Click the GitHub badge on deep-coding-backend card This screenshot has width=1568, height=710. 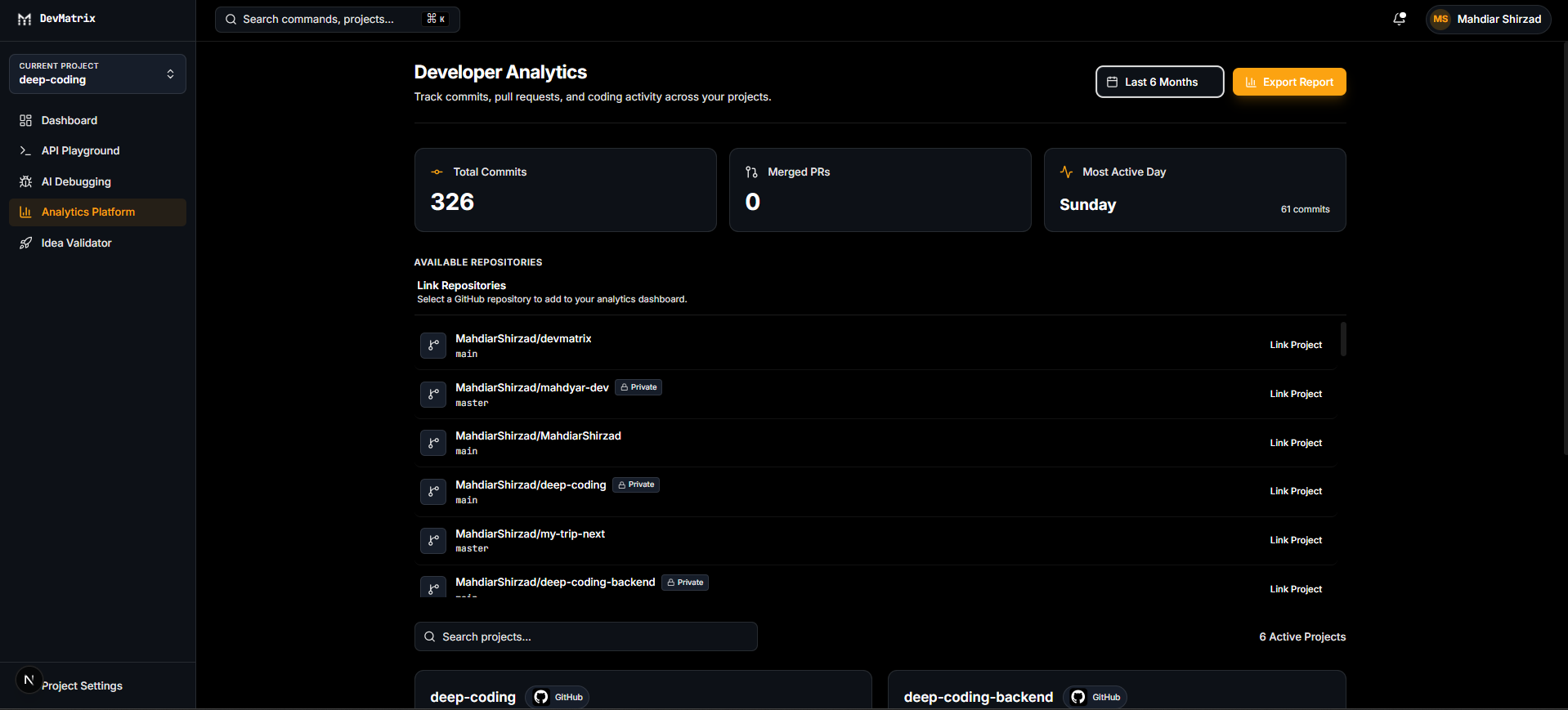[x=1095, y=697]
